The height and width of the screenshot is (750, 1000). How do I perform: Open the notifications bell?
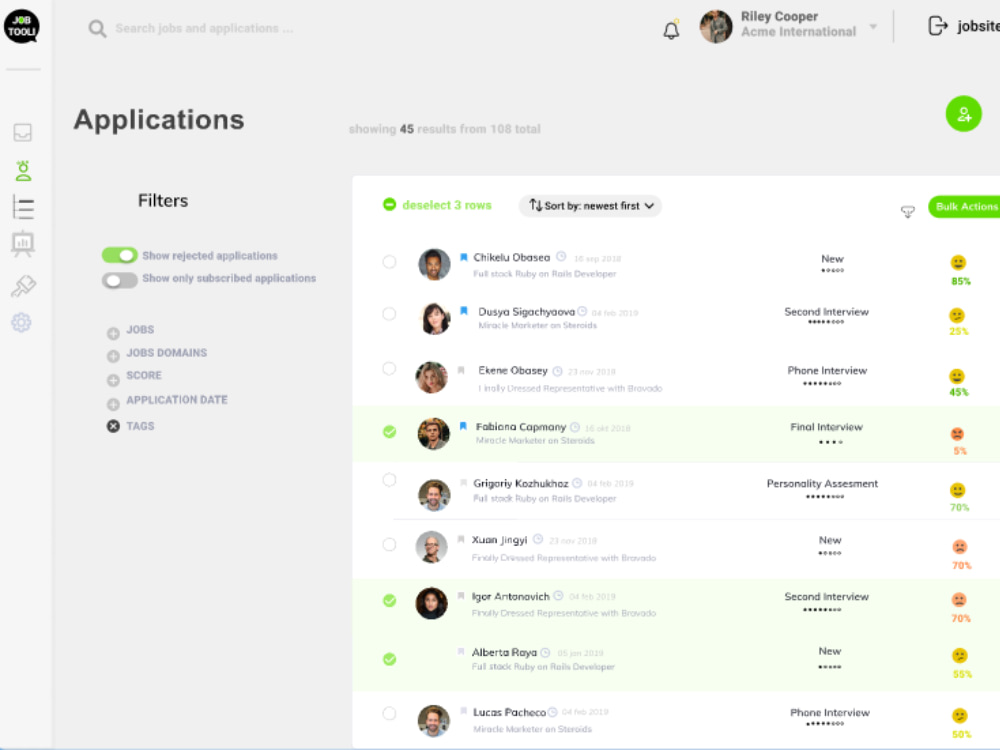[x=671, y=29]
